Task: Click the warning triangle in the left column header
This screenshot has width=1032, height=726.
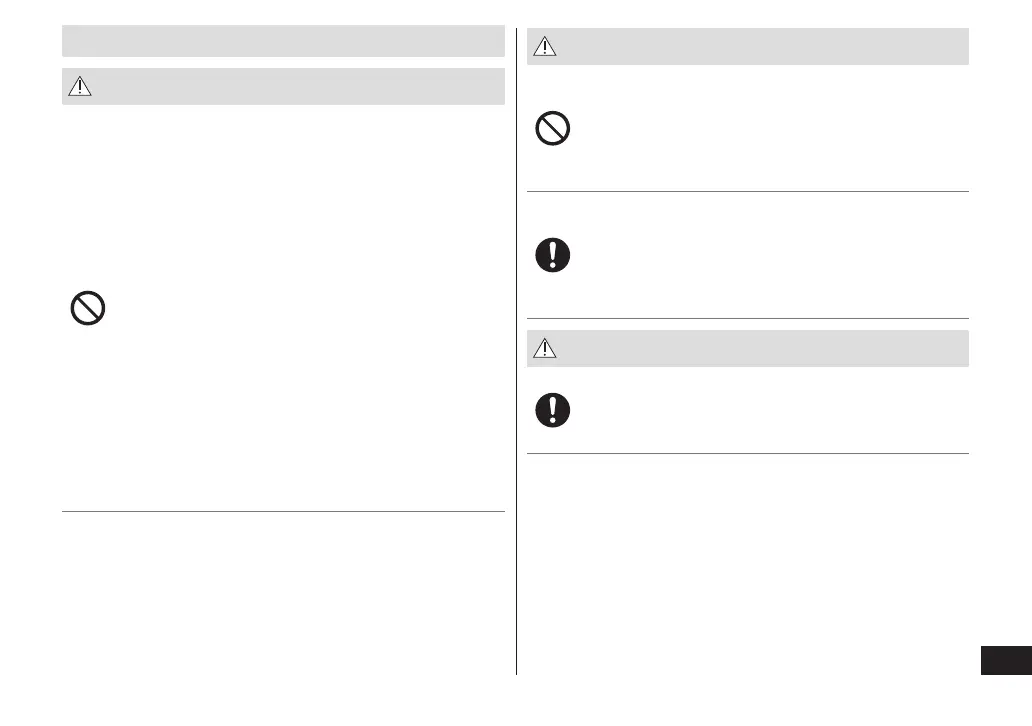Action: [x=79, y=87]
